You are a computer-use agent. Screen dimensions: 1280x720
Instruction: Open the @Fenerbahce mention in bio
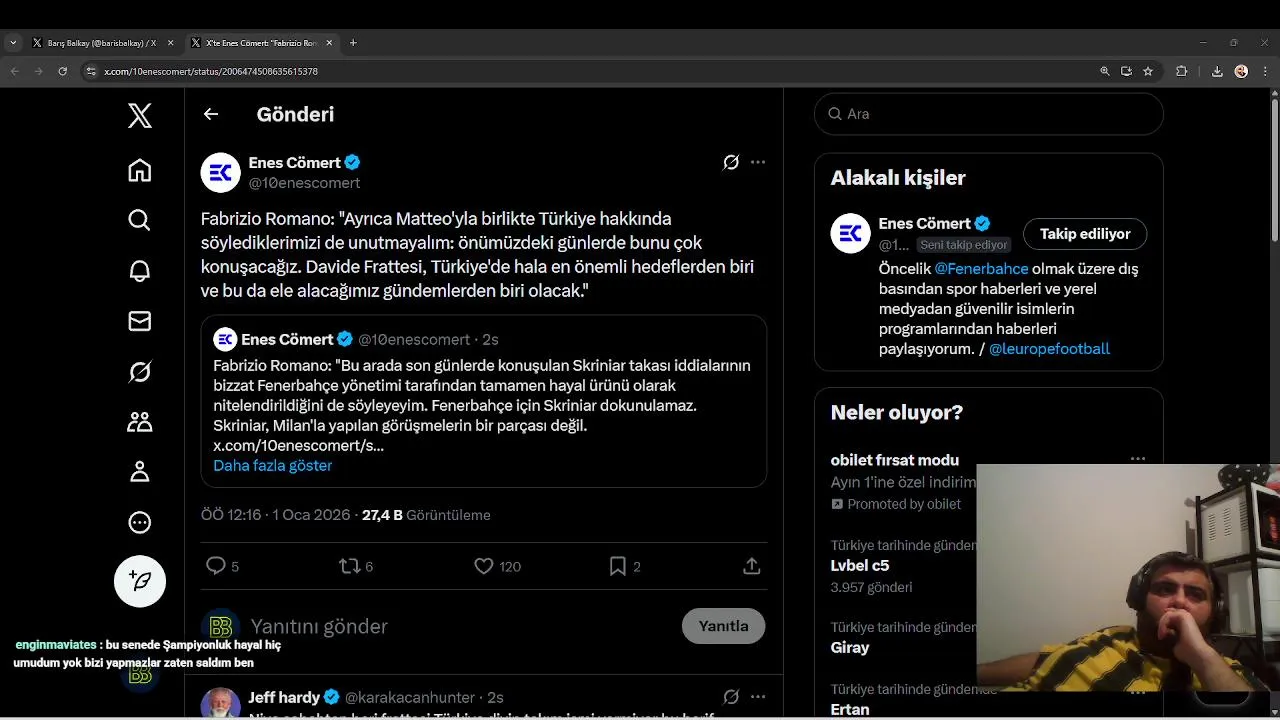pos(981,269)
